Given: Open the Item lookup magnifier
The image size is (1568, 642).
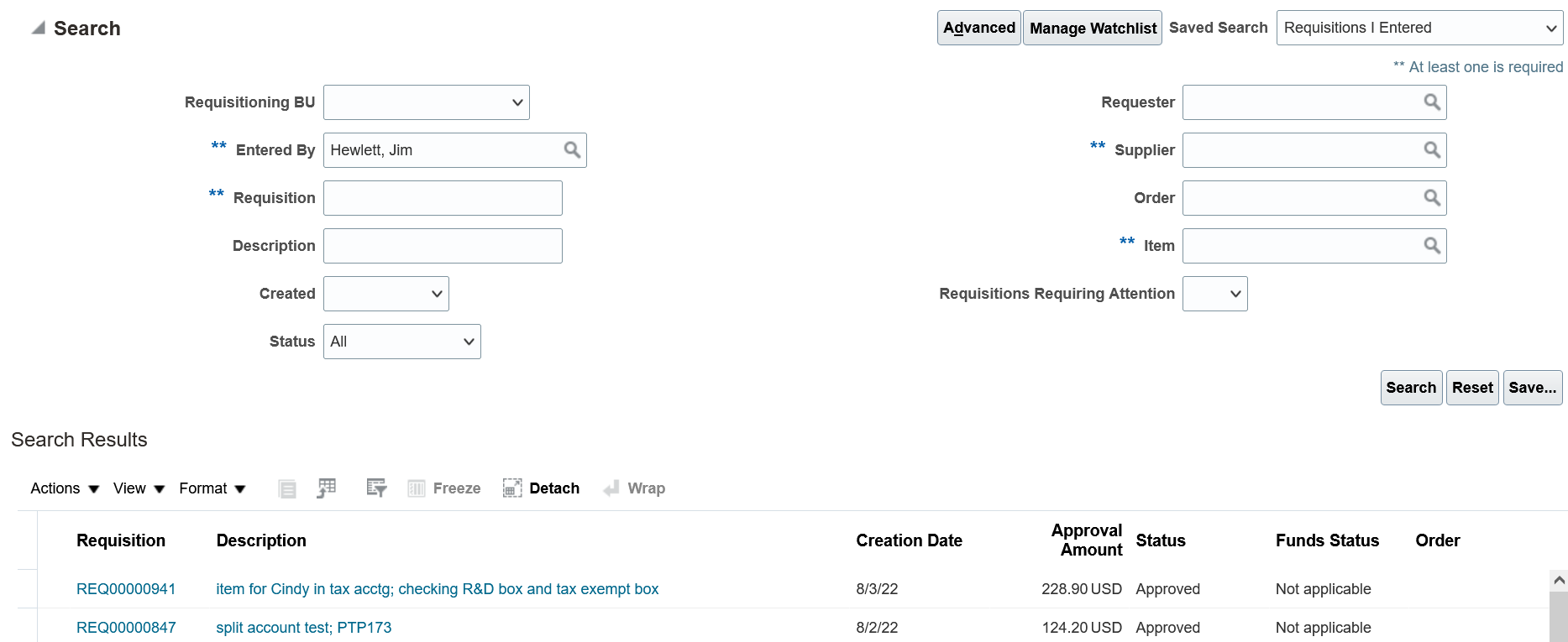Looking at the screenshot, I should [x=1433, y=246].
